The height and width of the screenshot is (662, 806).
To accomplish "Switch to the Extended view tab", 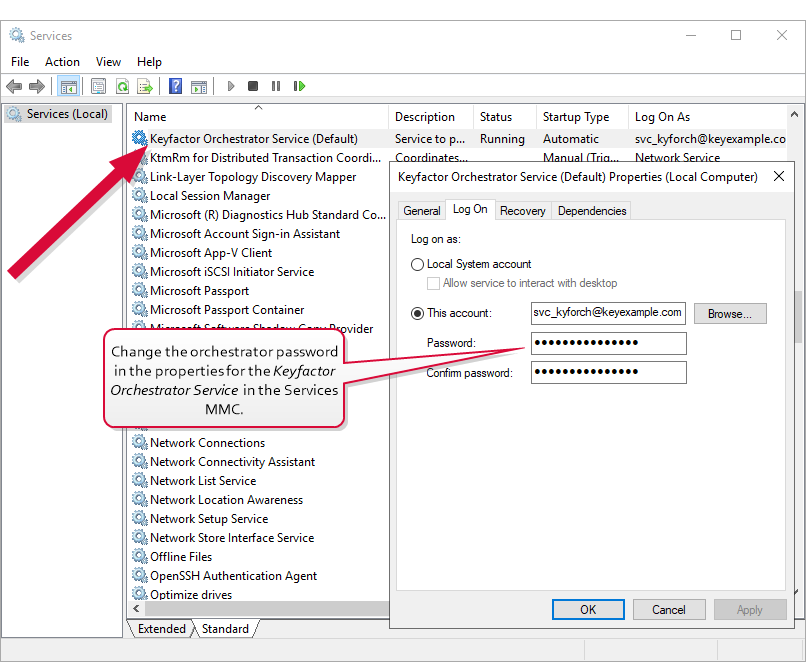I will click(162, 629).
